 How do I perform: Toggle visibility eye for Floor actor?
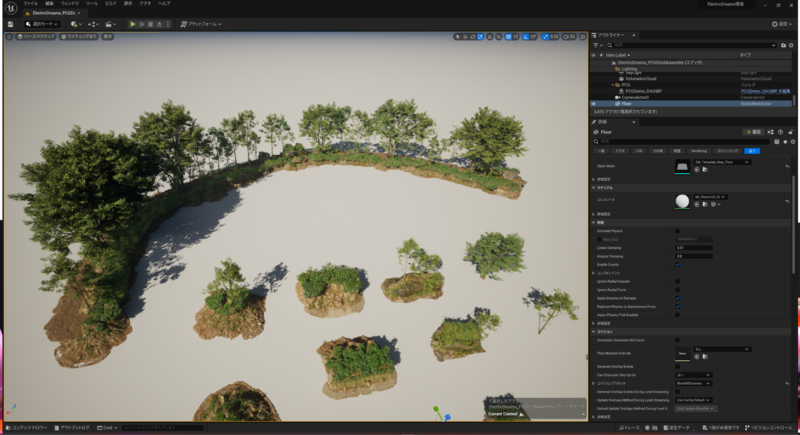(594, 103)
